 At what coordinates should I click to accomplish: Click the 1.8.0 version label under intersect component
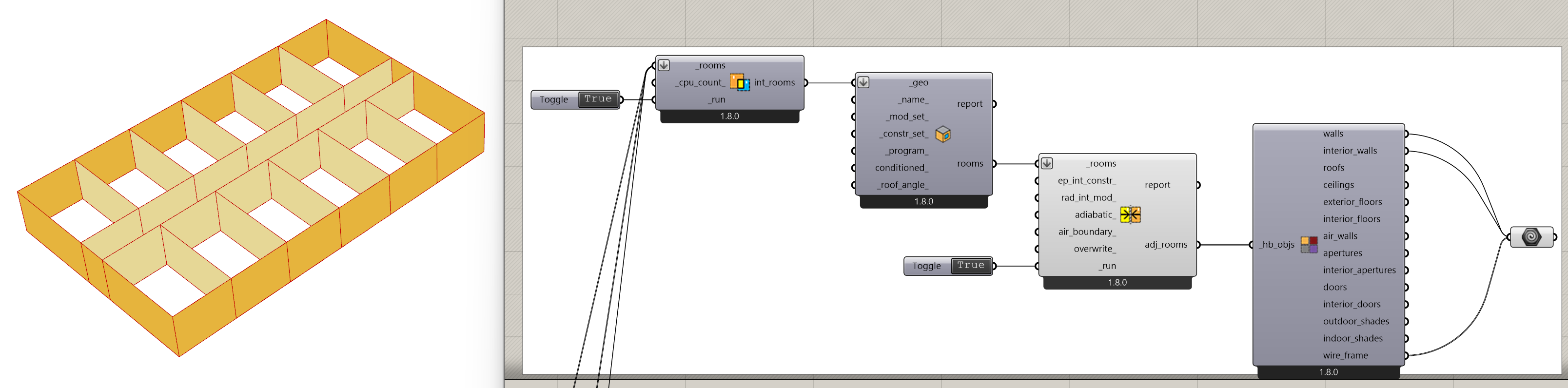coord(729,116)
